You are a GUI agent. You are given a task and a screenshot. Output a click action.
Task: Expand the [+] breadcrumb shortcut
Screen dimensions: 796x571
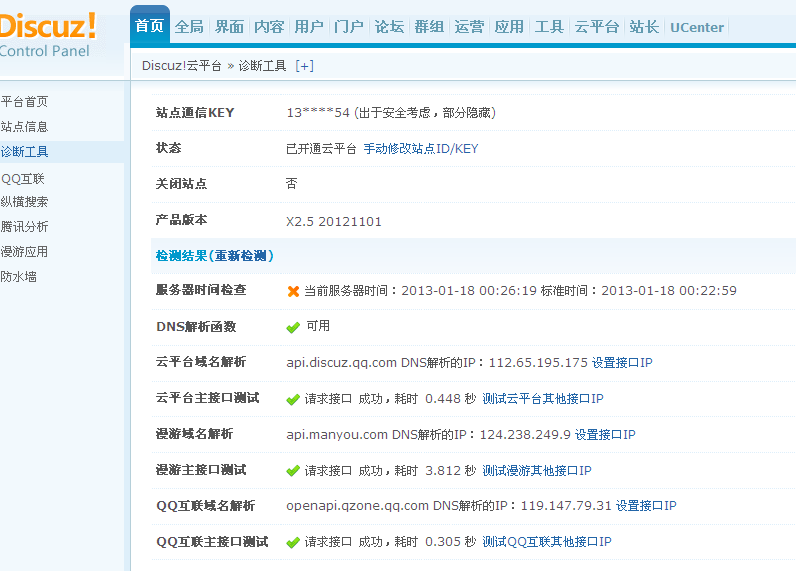click(x=305, y=66)
